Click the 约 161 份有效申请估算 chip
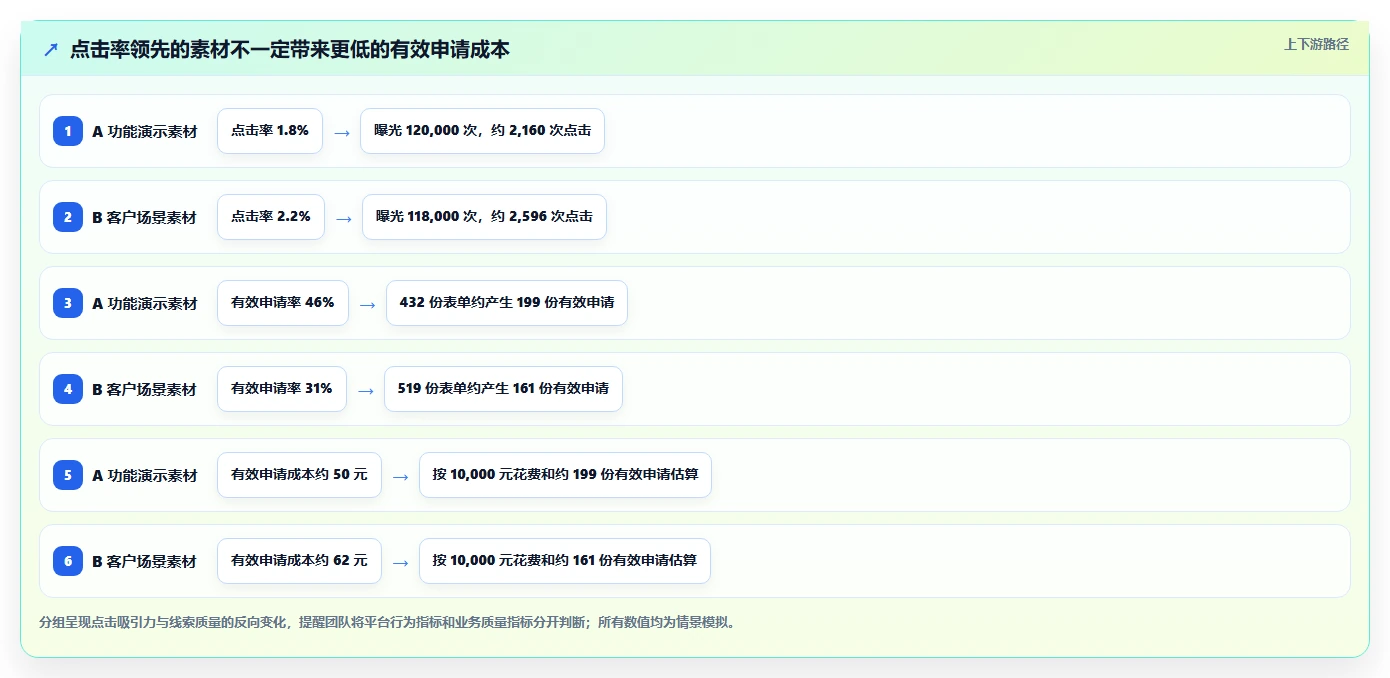 [565, 561]
